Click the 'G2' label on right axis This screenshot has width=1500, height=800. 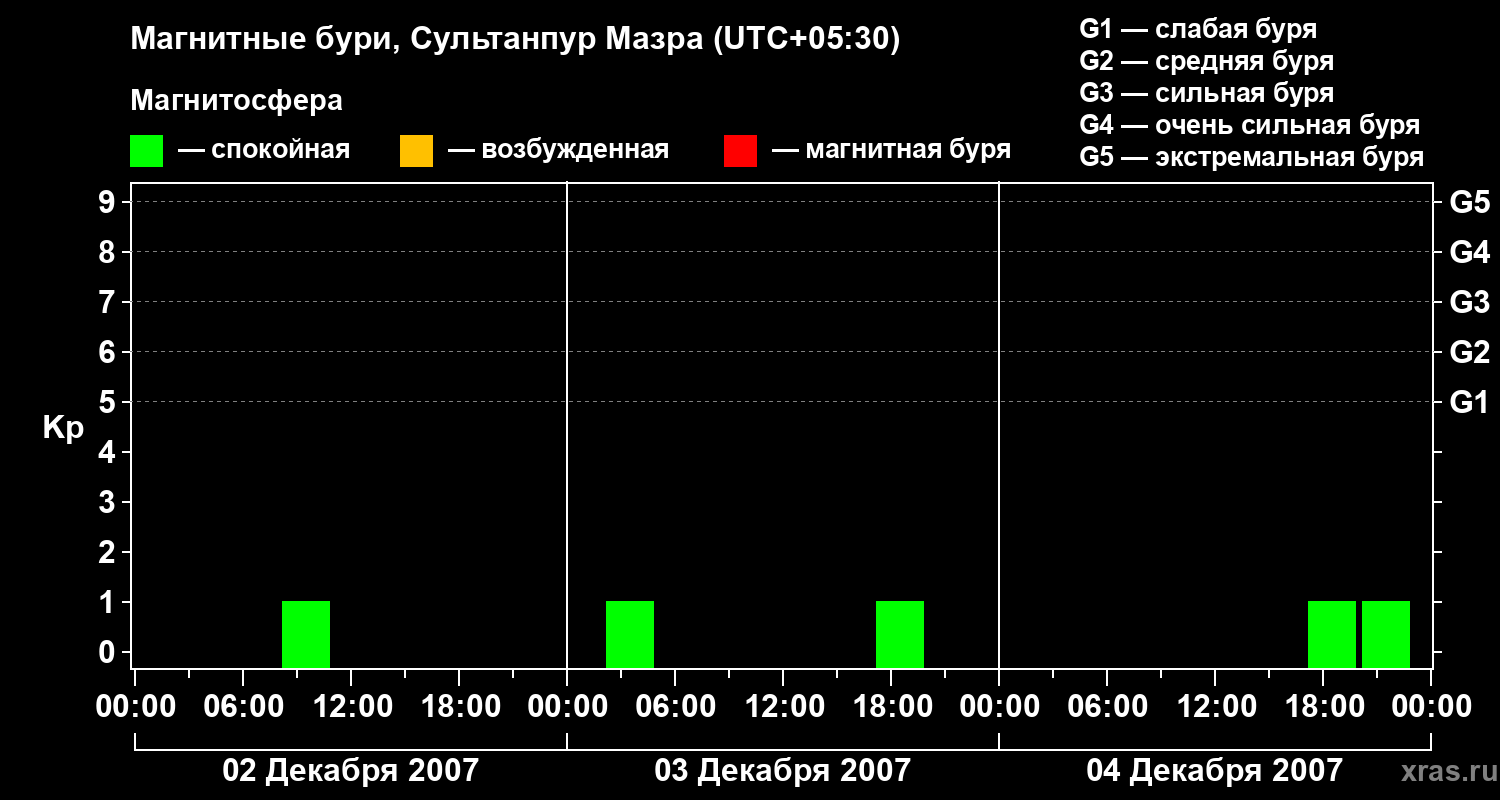[1469, 352]
